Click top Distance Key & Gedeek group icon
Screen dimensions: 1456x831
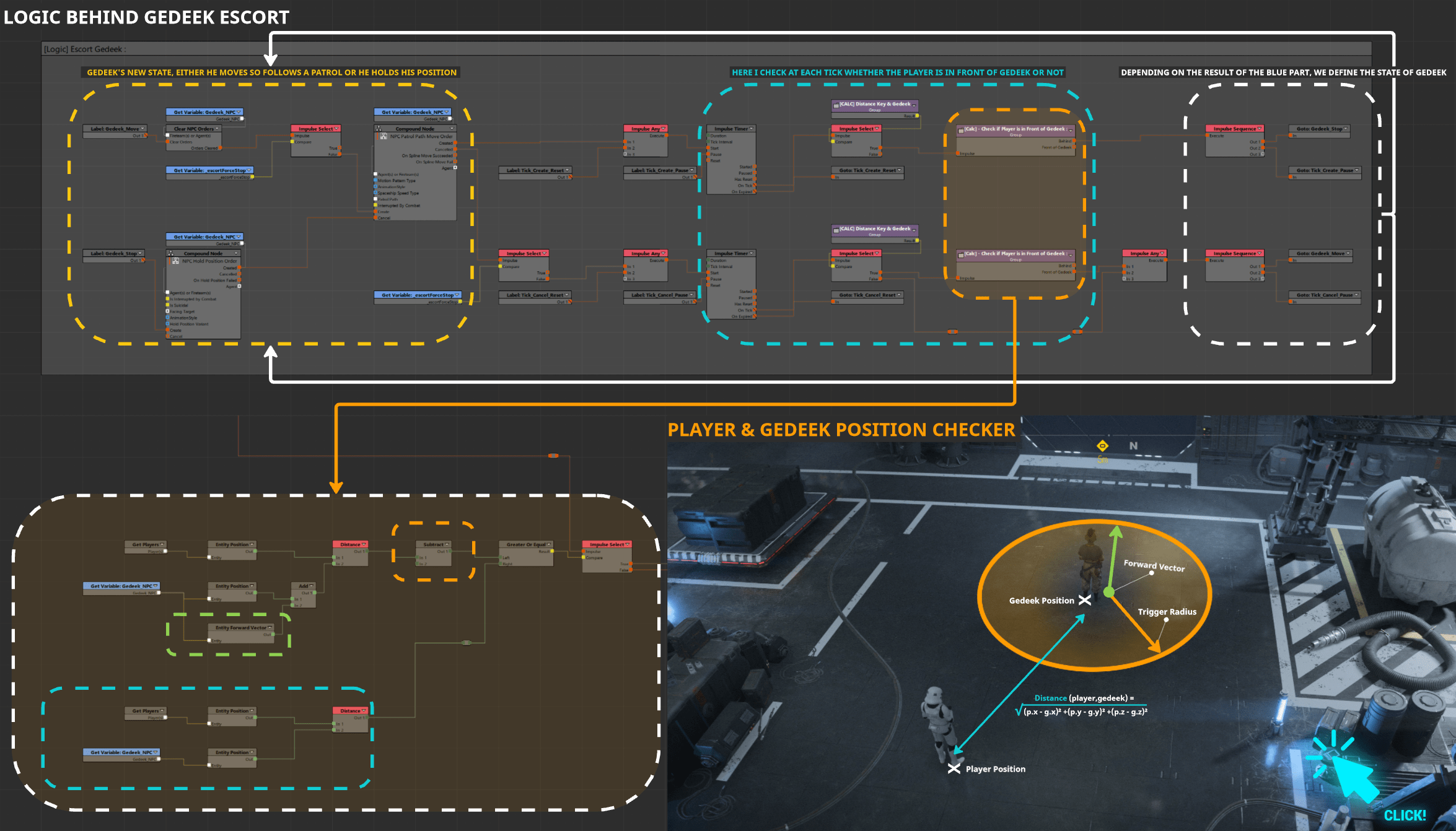pyautogui.click(x=836, y=105)
